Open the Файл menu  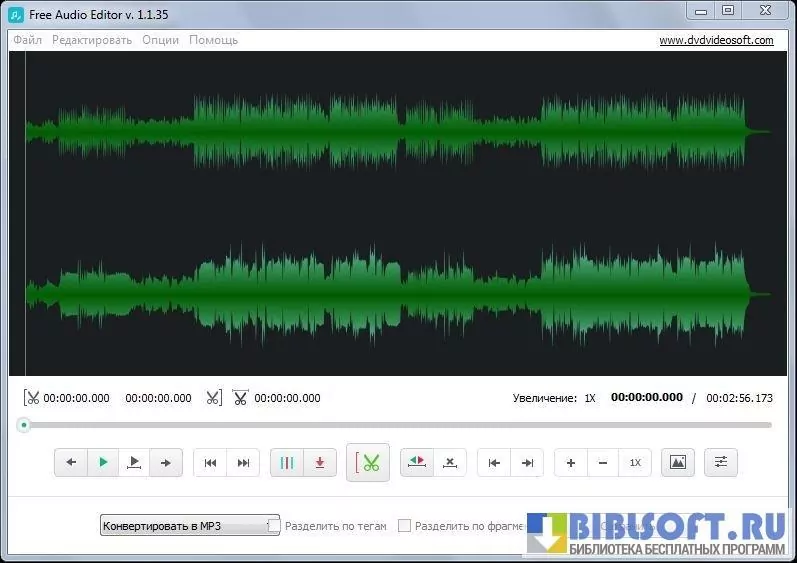(x=28, y=40)
